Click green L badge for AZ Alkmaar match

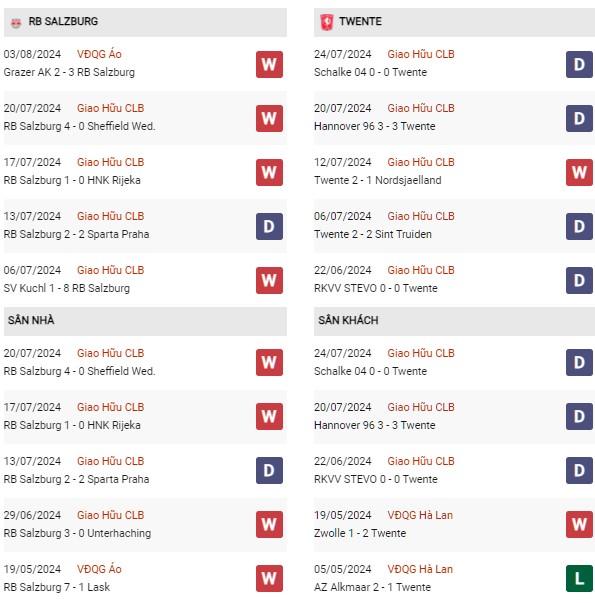click(x=579, y=578)
